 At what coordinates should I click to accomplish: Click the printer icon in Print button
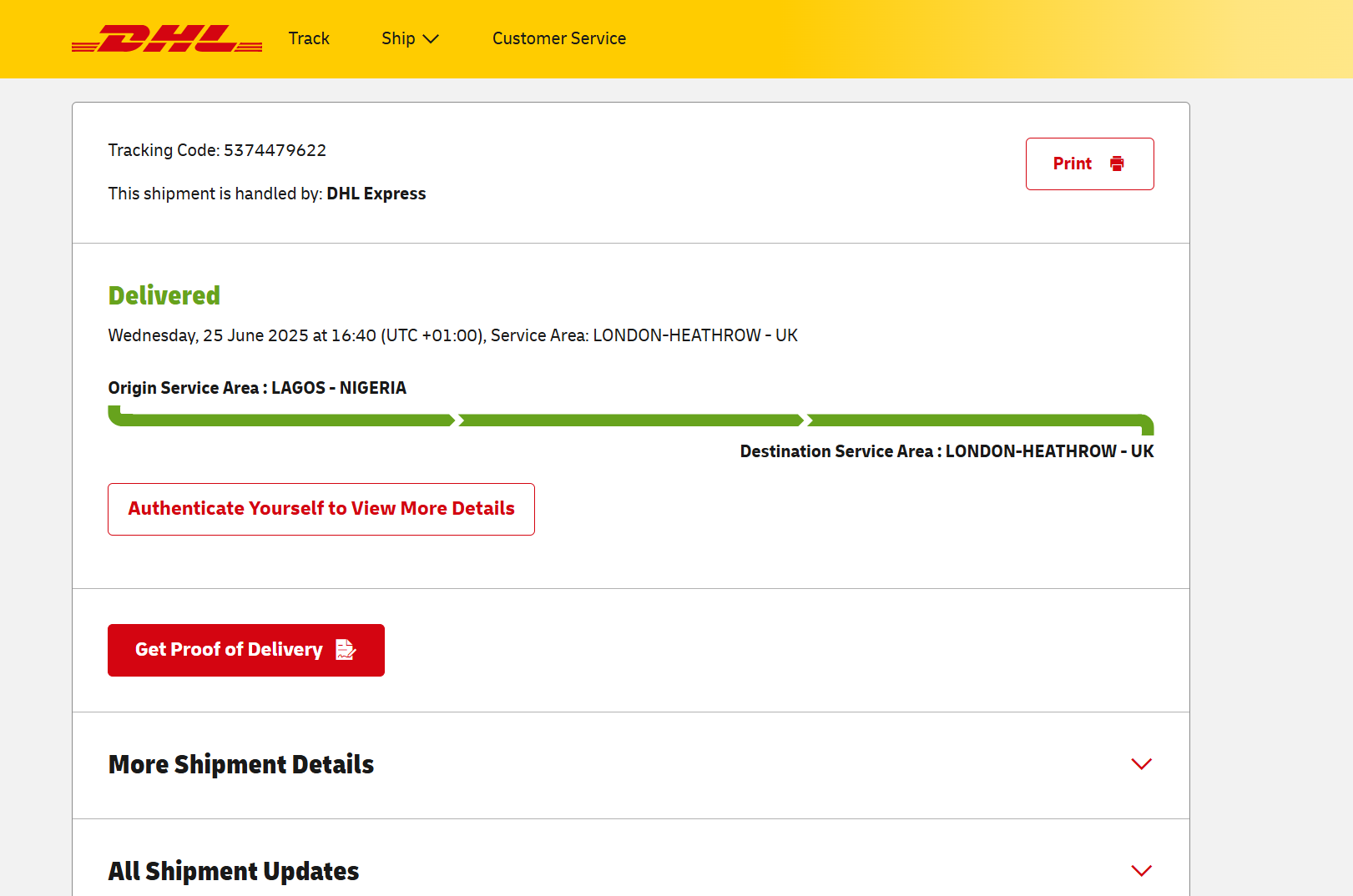tap(1117, 164)
